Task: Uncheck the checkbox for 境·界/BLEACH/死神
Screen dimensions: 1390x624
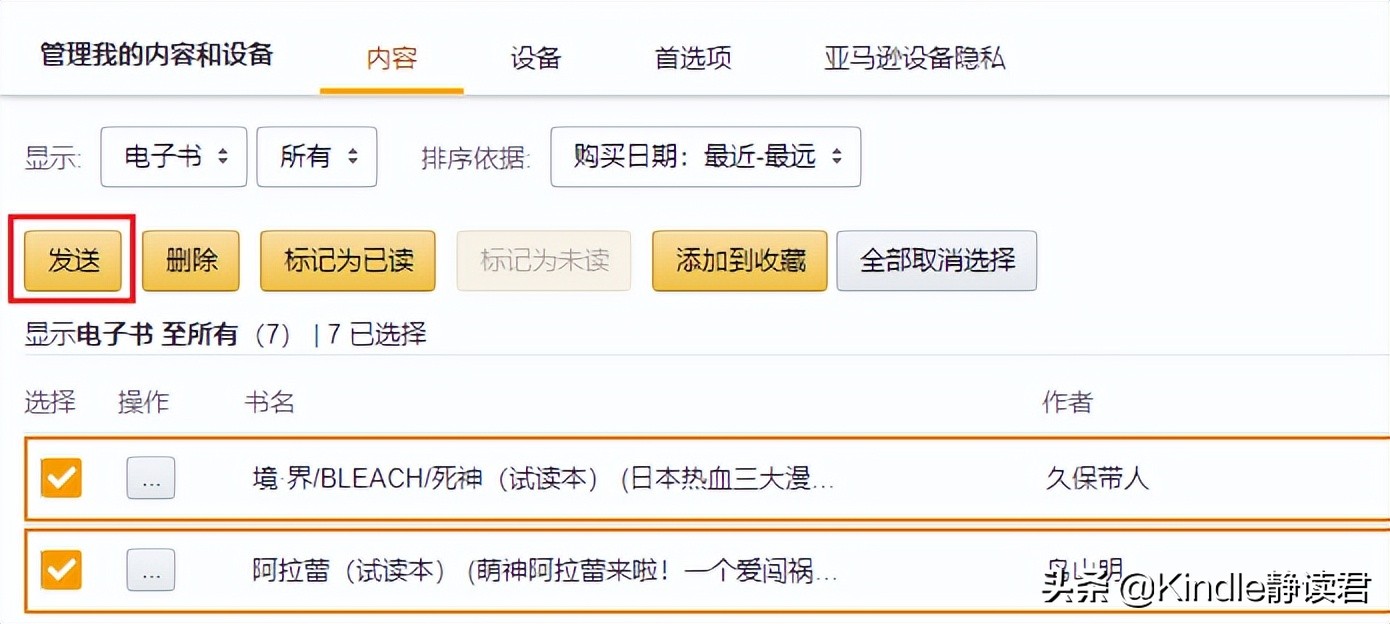Action: coord(60,479)
